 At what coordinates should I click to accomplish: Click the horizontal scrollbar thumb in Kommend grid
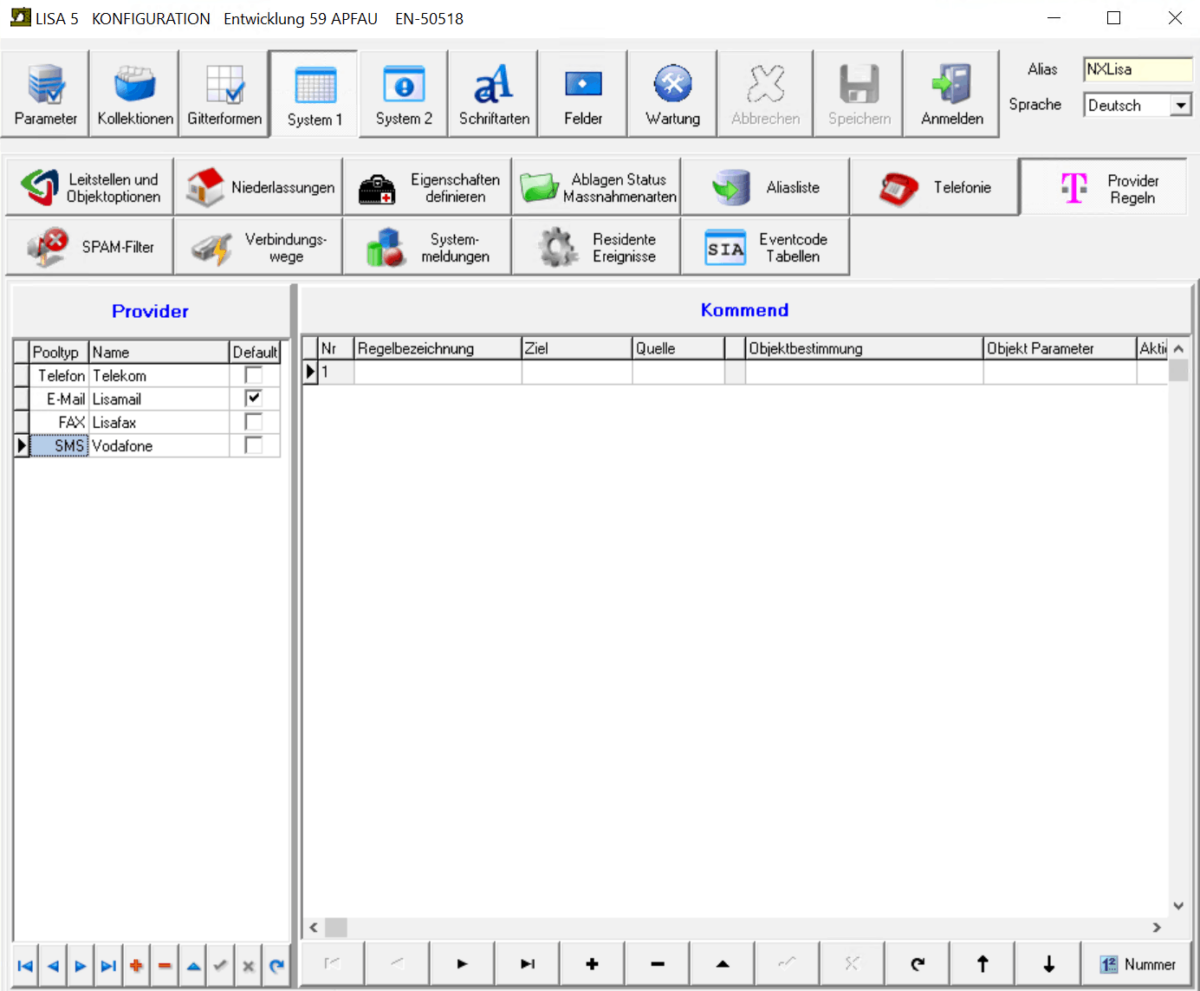(x=335, y=928)
